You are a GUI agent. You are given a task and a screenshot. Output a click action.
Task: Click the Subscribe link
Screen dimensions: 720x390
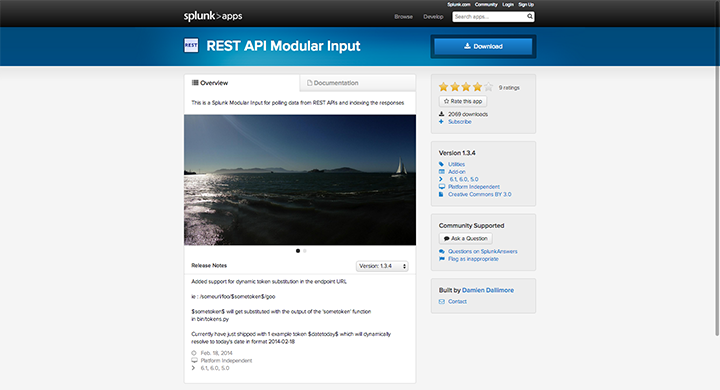click(x=460, y=122)
